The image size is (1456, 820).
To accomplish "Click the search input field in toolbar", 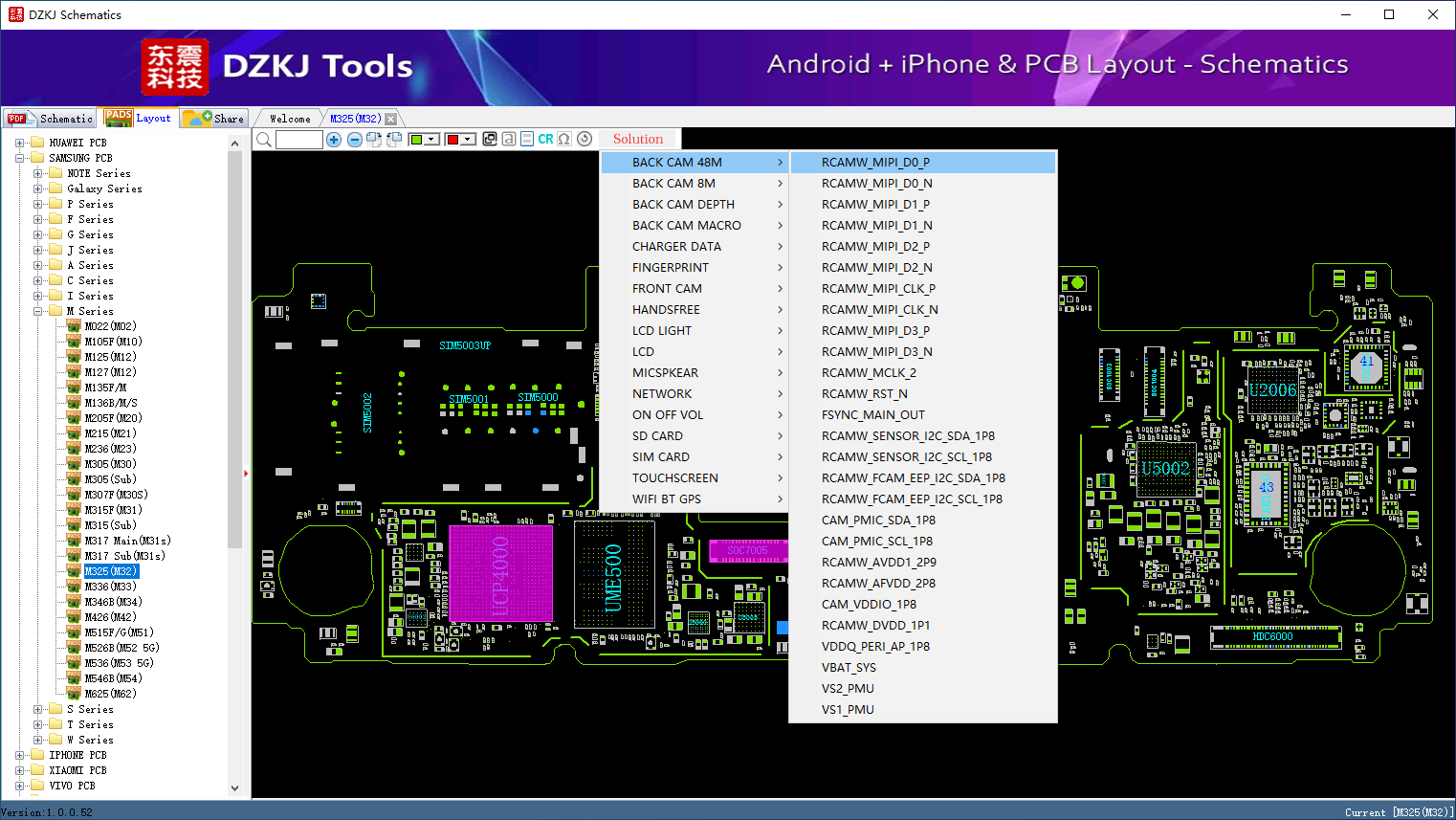I will pyautogui.click(x=298, y=140).
